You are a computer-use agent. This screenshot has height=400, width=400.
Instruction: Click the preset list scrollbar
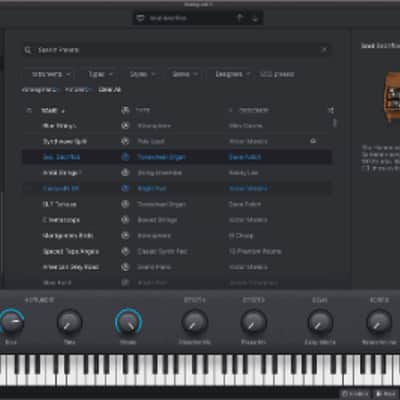pyautogui.click(x=335, y=123)
